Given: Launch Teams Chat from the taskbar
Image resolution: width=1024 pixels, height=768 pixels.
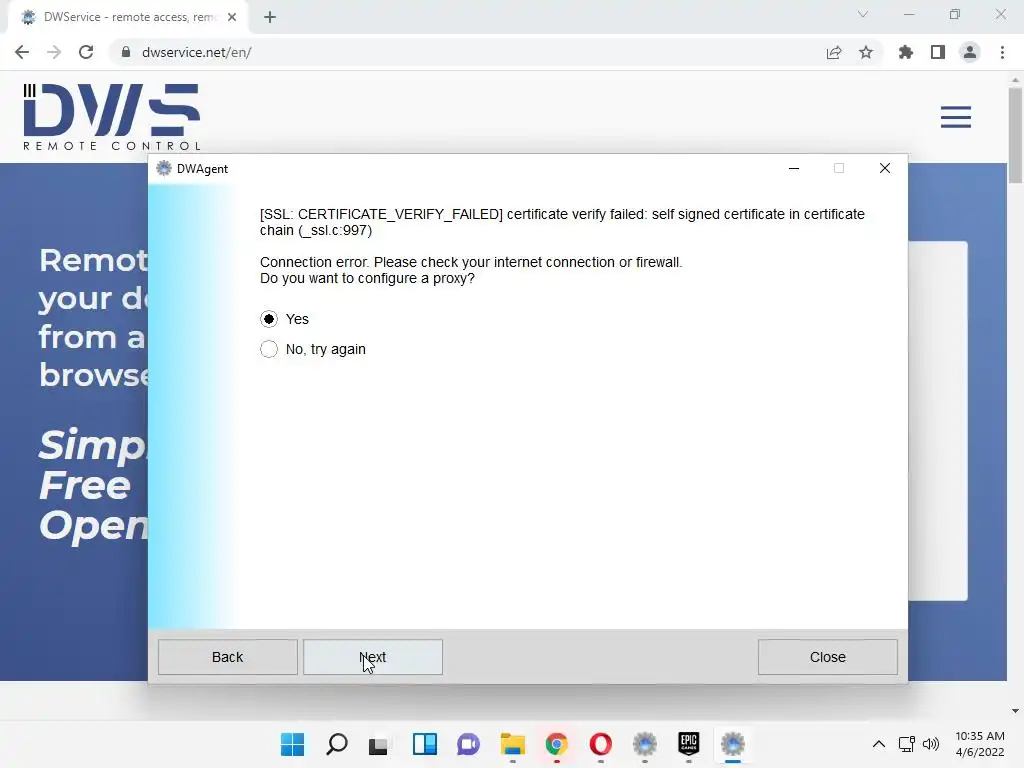Looking at the screenshot, I should click(468, 744).
